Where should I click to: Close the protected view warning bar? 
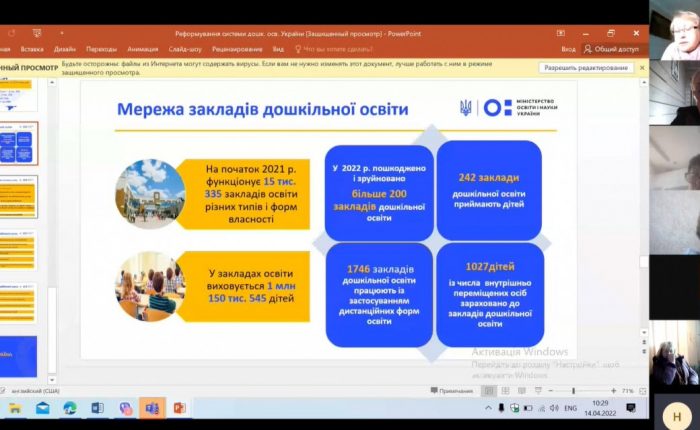tap(642, 68)
